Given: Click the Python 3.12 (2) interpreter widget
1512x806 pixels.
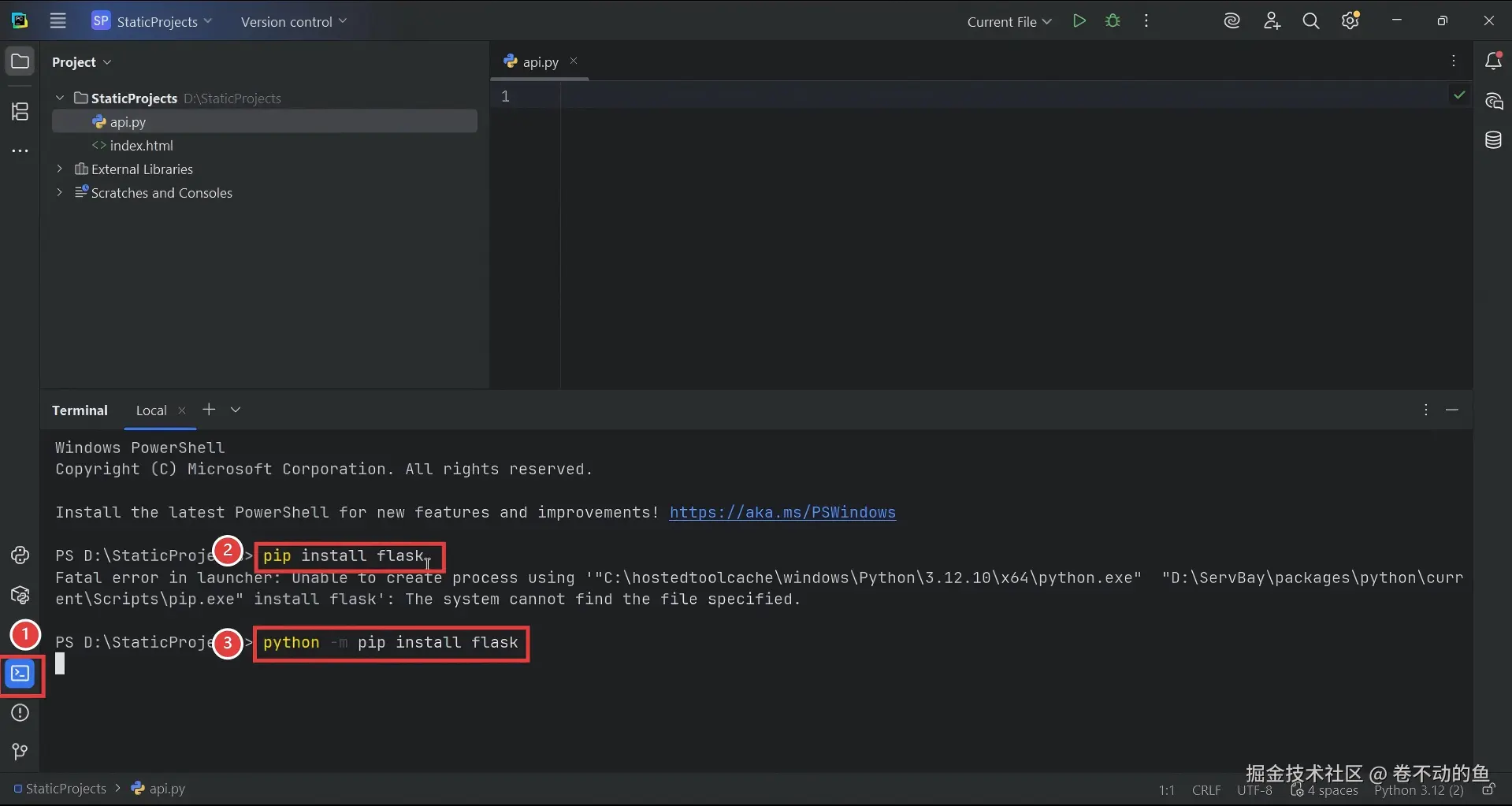Looking at the screenshot, I should tap(1418, 790).
